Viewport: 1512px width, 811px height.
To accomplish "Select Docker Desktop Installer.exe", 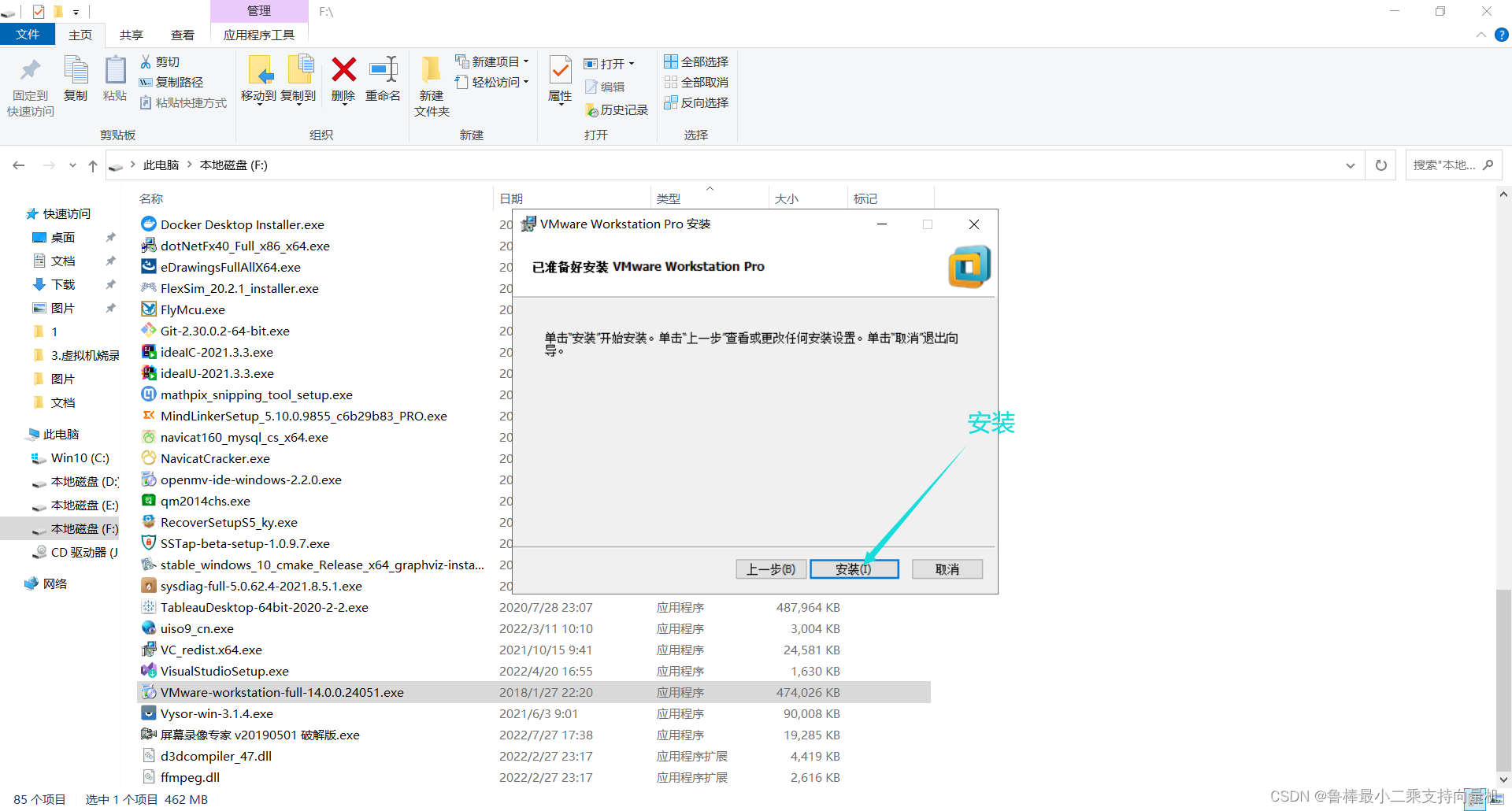I will (243, 225).
